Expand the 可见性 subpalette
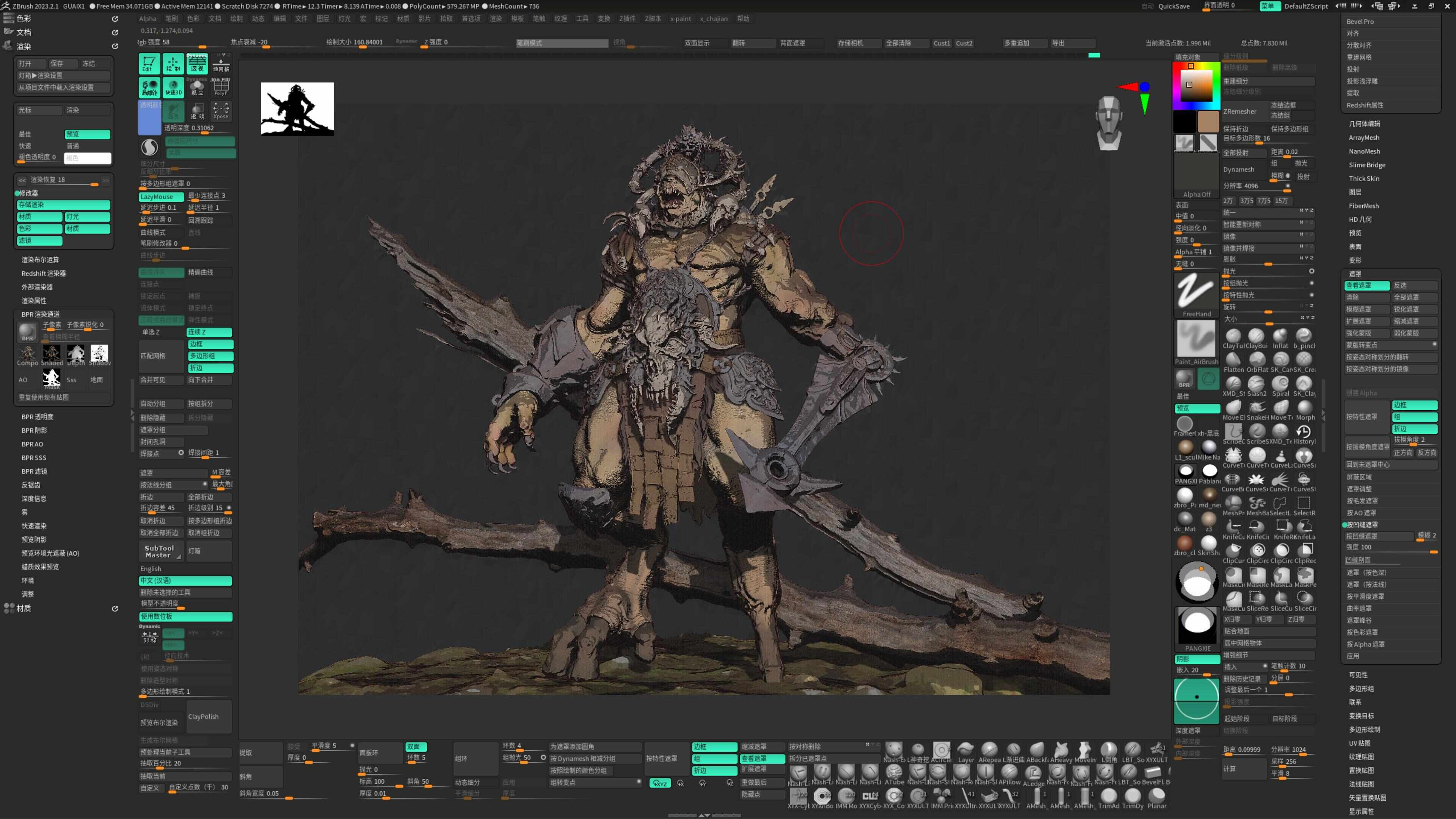This screenshot has width=1456, height=819. [x=1358, y=675]
